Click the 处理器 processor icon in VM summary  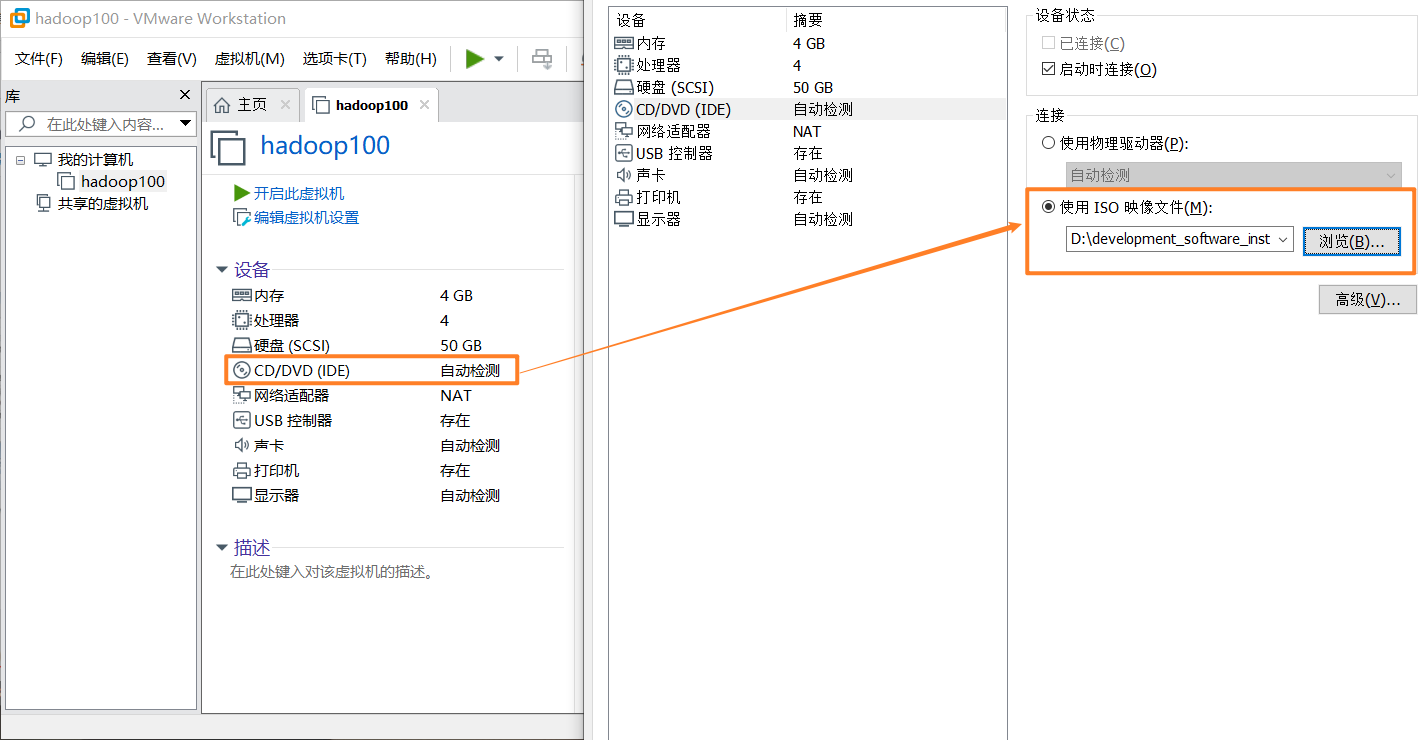(x=241, y=320)
